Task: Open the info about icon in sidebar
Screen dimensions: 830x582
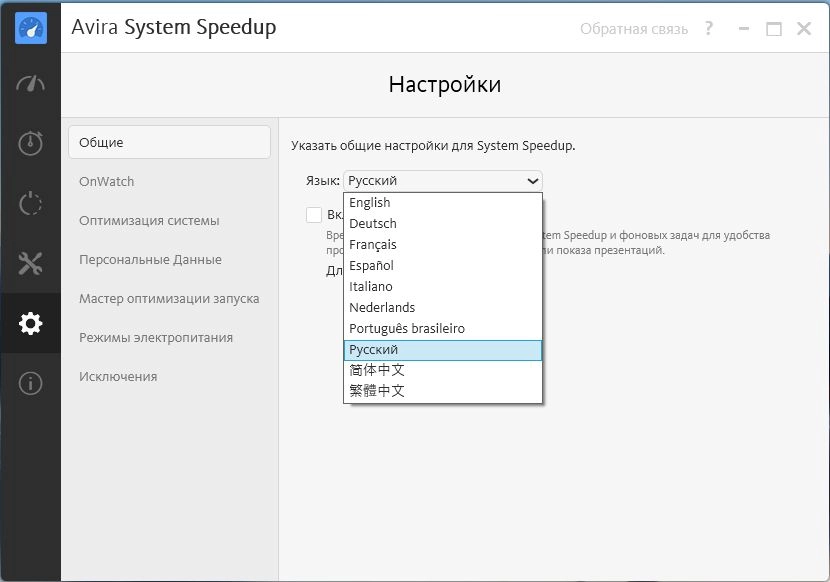Action: (x=31, y=383)
